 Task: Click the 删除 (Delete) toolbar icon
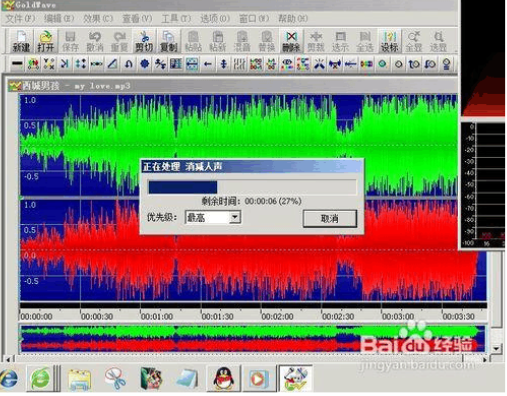tap(291, 41)
